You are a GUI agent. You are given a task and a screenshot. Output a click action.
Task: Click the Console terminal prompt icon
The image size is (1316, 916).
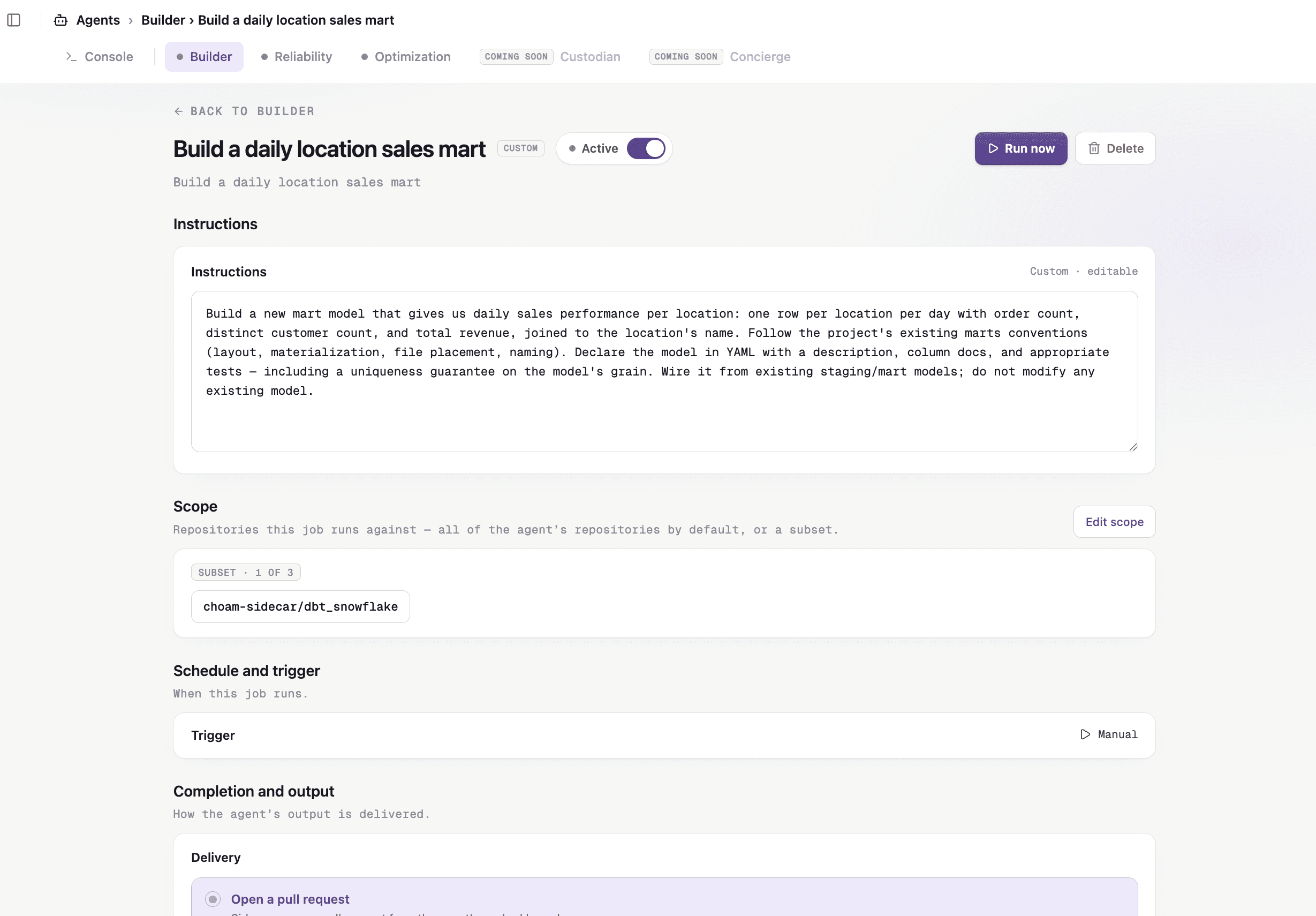(71, 57)
